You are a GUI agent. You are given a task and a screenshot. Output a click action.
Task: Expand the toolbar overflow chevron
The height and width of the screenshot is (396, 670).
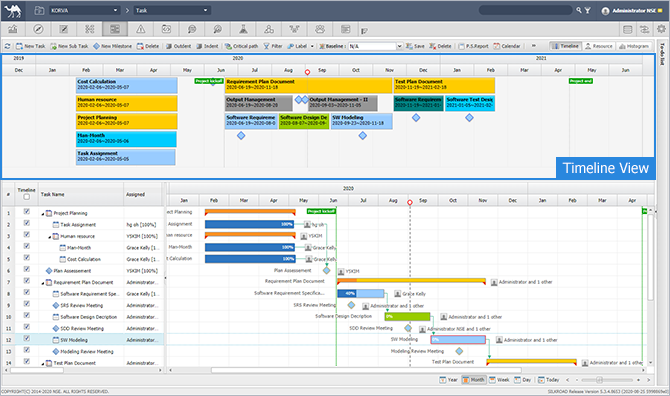point(533,46)
